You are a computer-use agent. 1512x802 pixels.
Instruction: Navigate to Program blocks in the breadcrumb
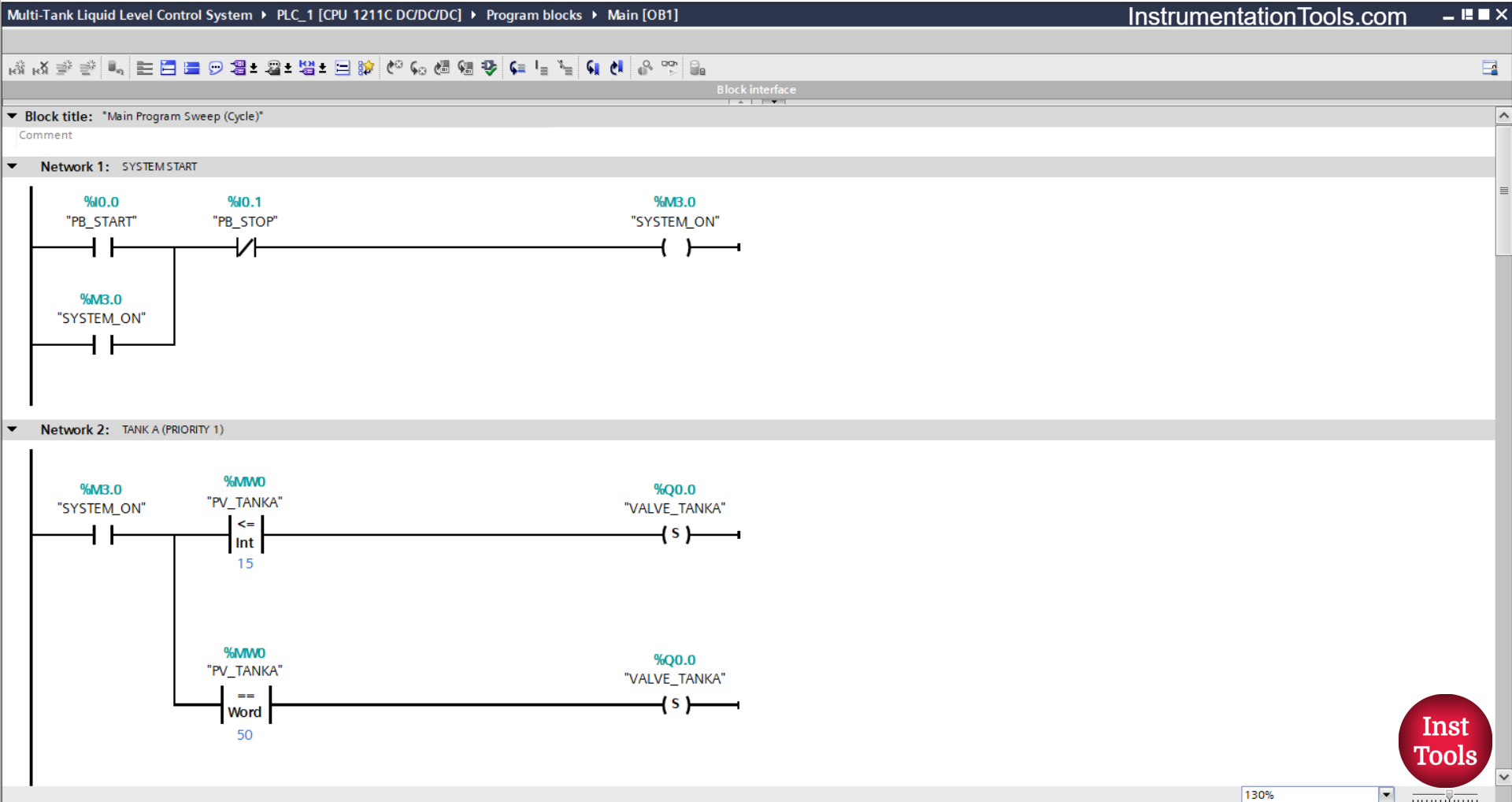tap(534, 15)
